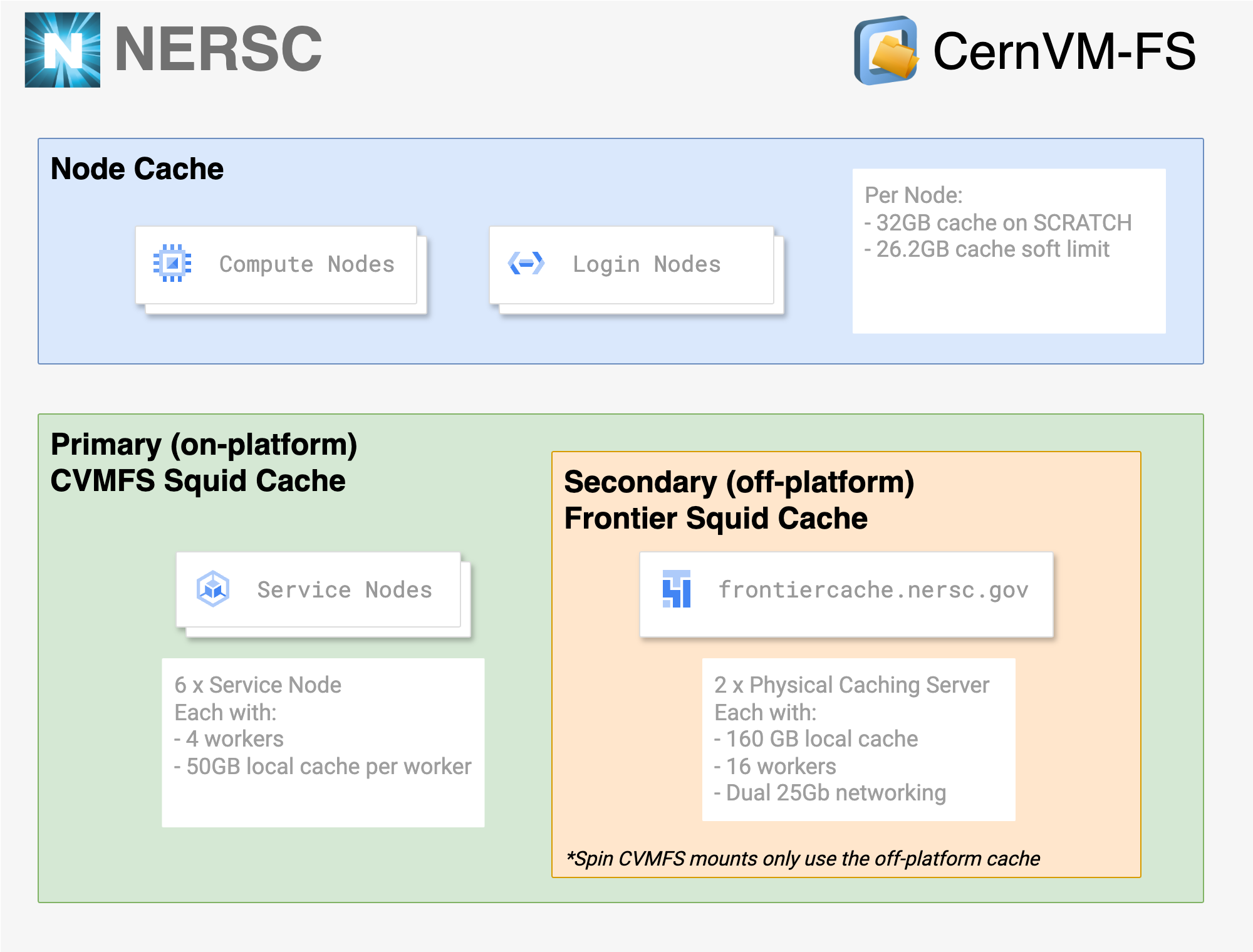This screenshot has width=1253, height=952.
Task: Click the CernVM-FS title text
Action: [x=1064, y=51]
